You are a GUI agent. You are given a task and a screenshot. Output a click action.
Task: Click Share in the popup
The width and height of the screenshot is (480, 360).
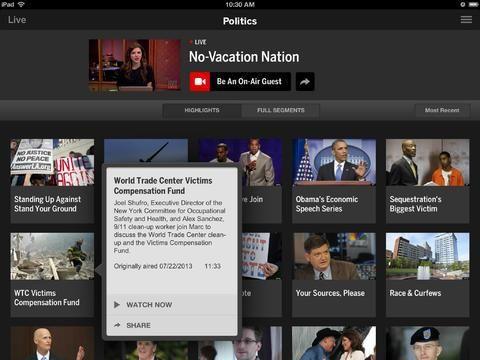pyautogui.click(x=172, y=325)
